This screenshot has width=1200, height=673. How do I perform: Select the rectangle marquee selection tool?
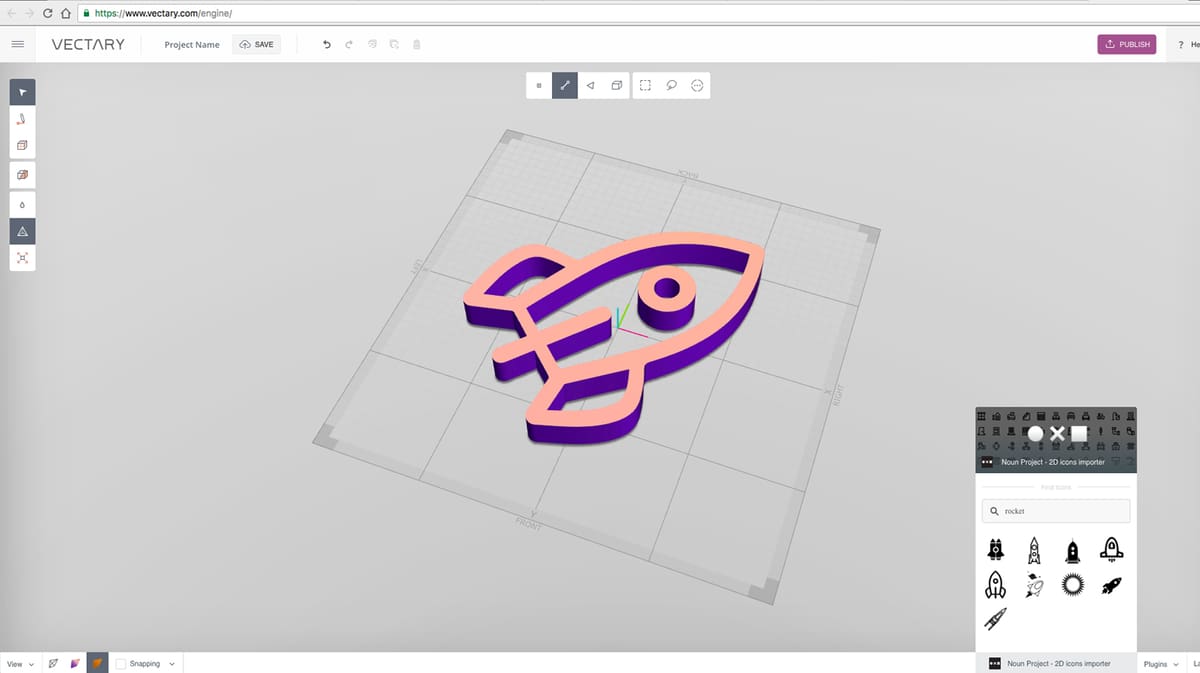[x=645, y=86]
